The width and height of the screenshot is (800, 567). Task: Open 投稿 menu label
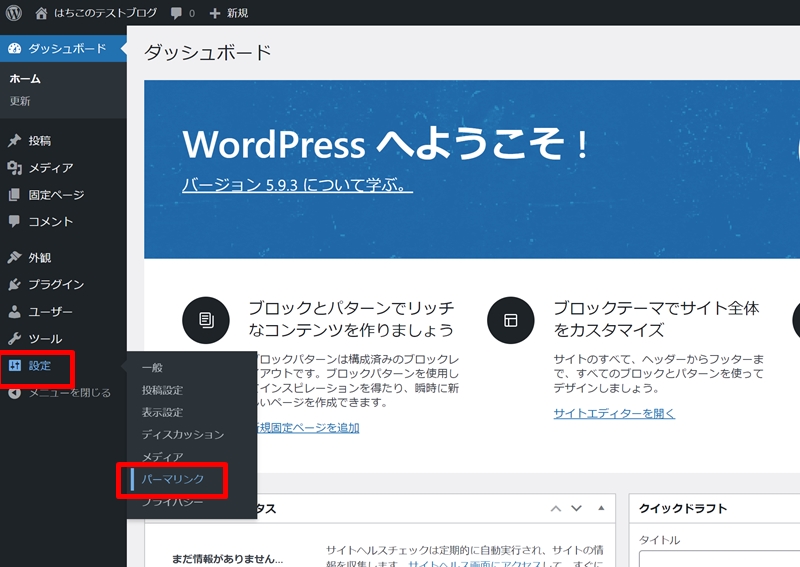pyautogui.click(x=39, y=141)
